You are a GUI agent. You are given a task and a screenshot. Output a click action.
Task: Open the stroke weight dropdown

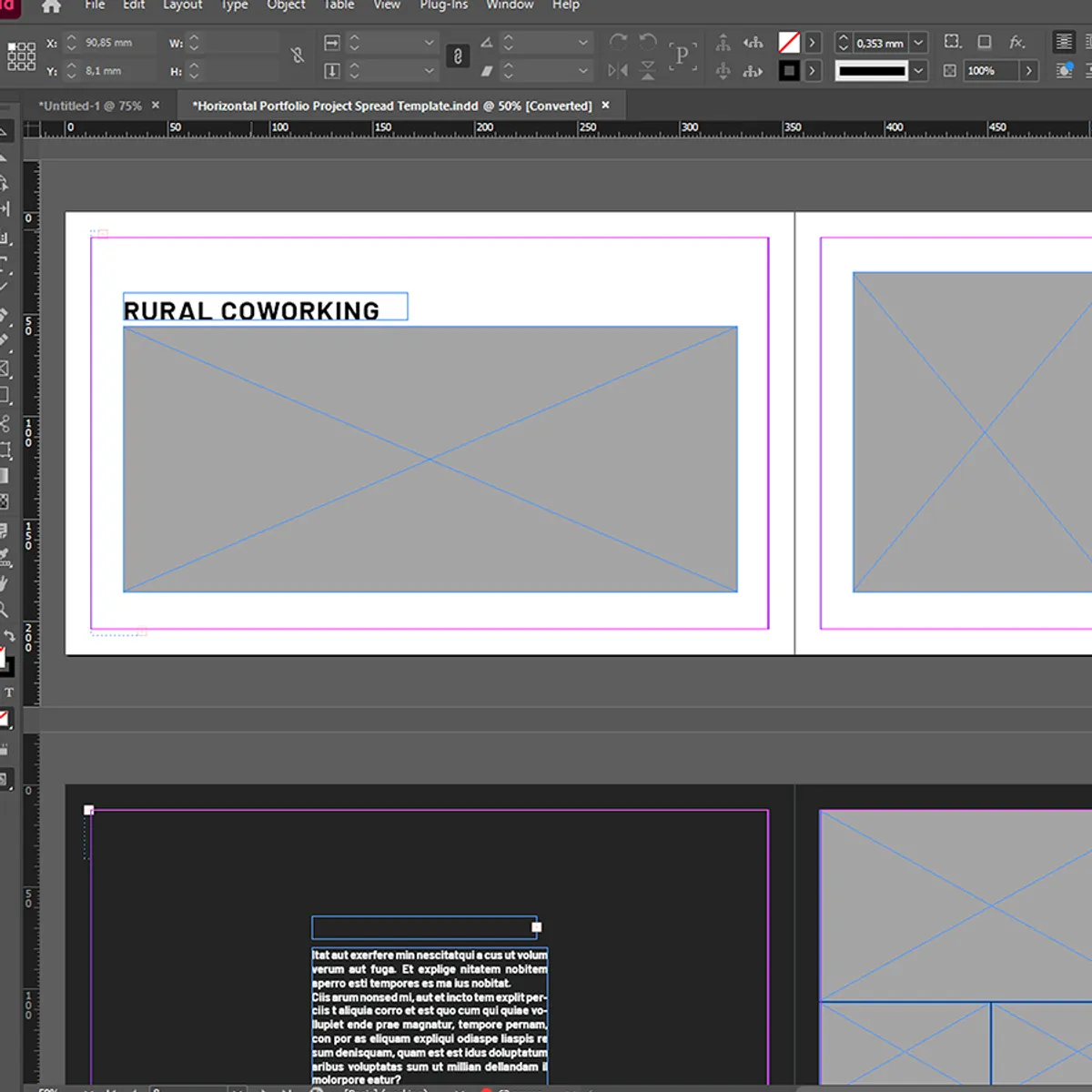[916, 43]
